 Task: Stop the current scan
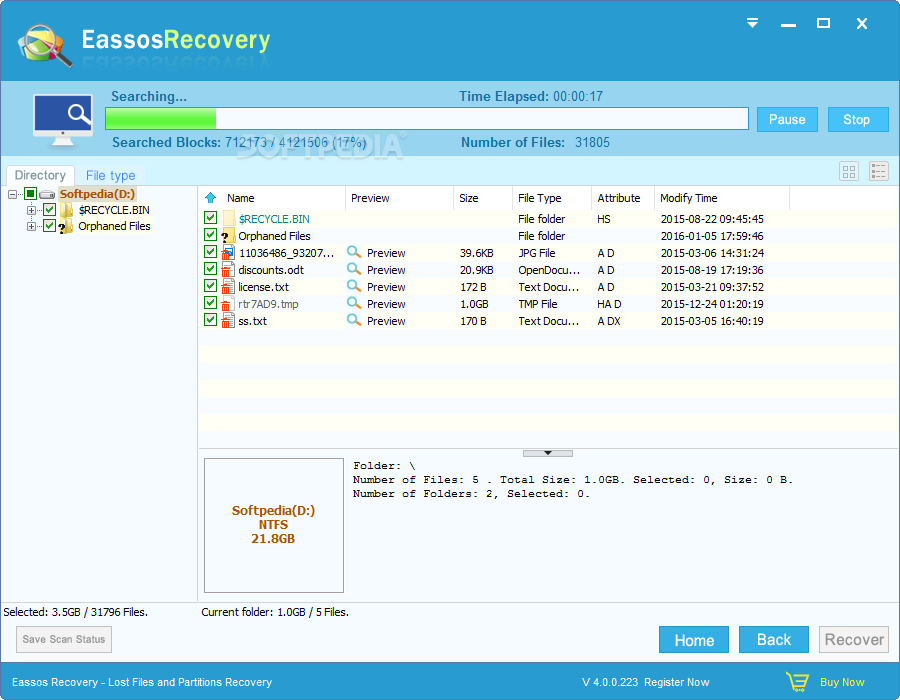[856, 119]
